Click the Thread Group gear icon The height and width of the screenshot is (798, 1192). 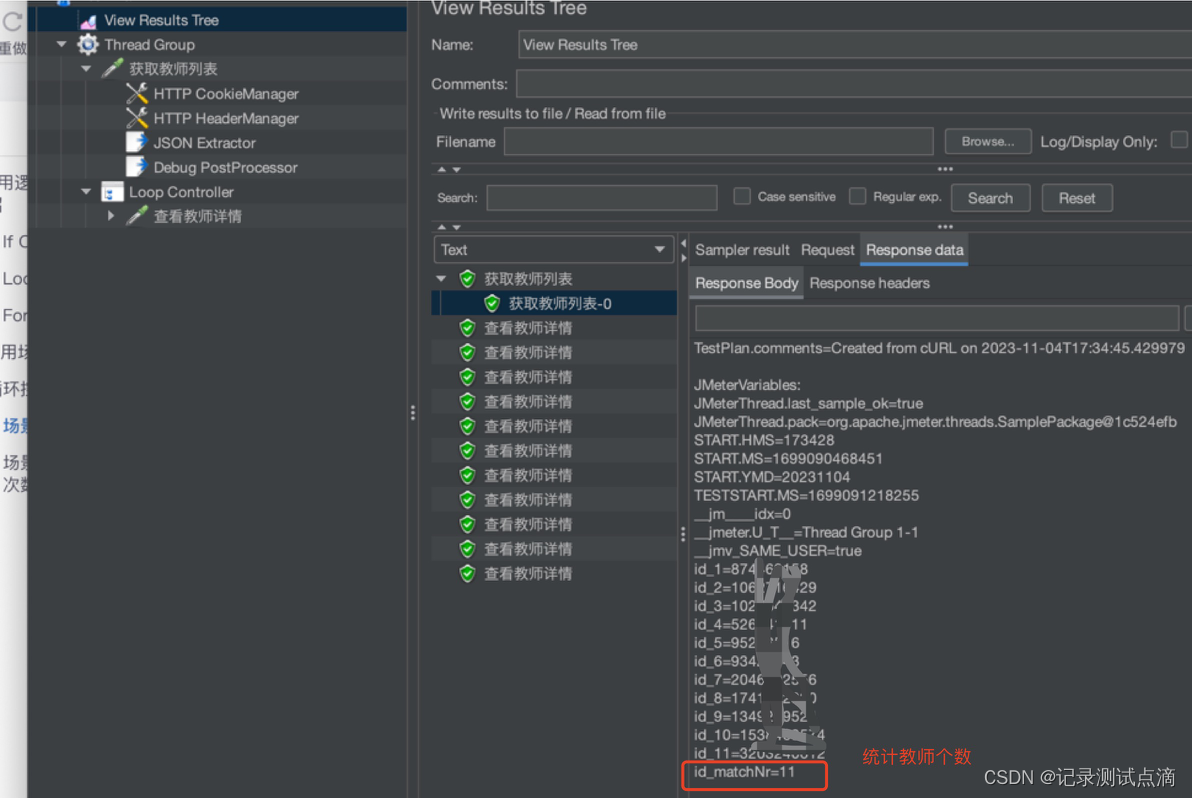click(87, 44)
